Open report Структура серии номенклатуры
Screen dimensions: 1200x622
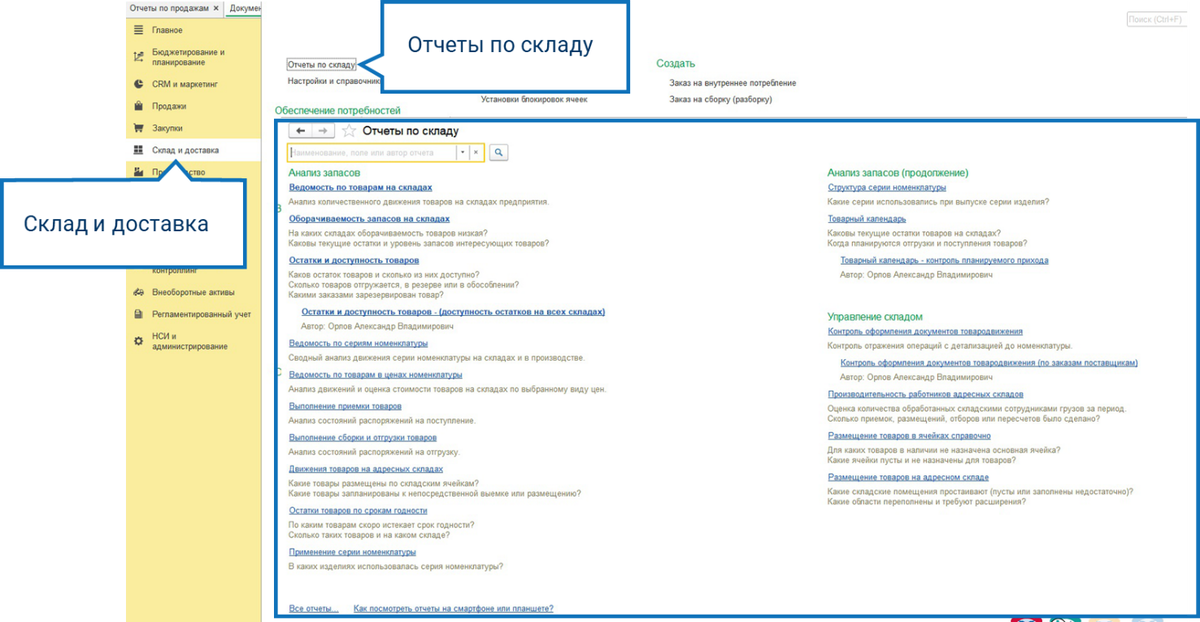pyautogui.click(x=887, y=187)
